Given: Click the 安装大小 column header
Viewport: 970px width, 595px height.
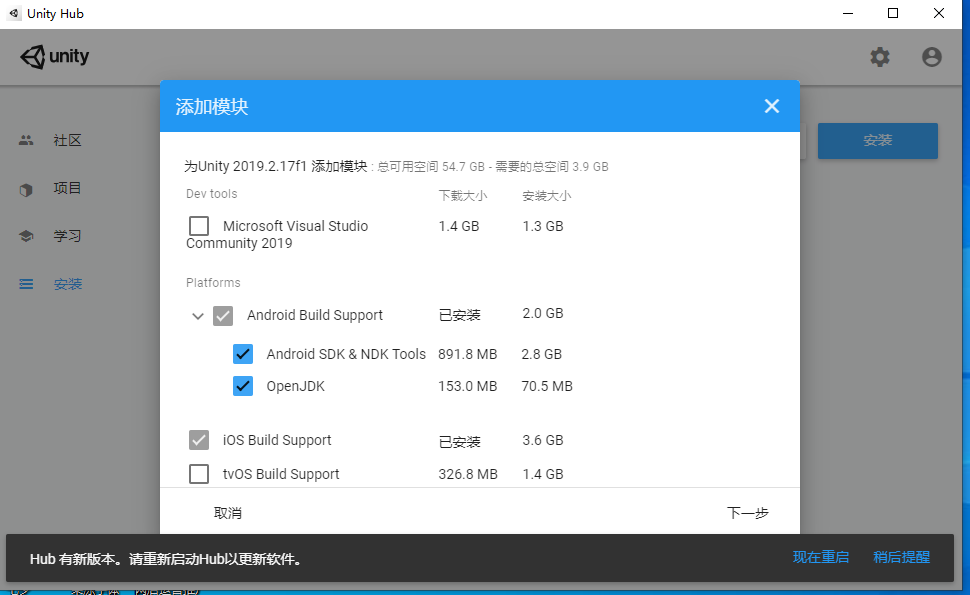Looking at the screenshot, I should pyautogui.click(x=546, y=195).
